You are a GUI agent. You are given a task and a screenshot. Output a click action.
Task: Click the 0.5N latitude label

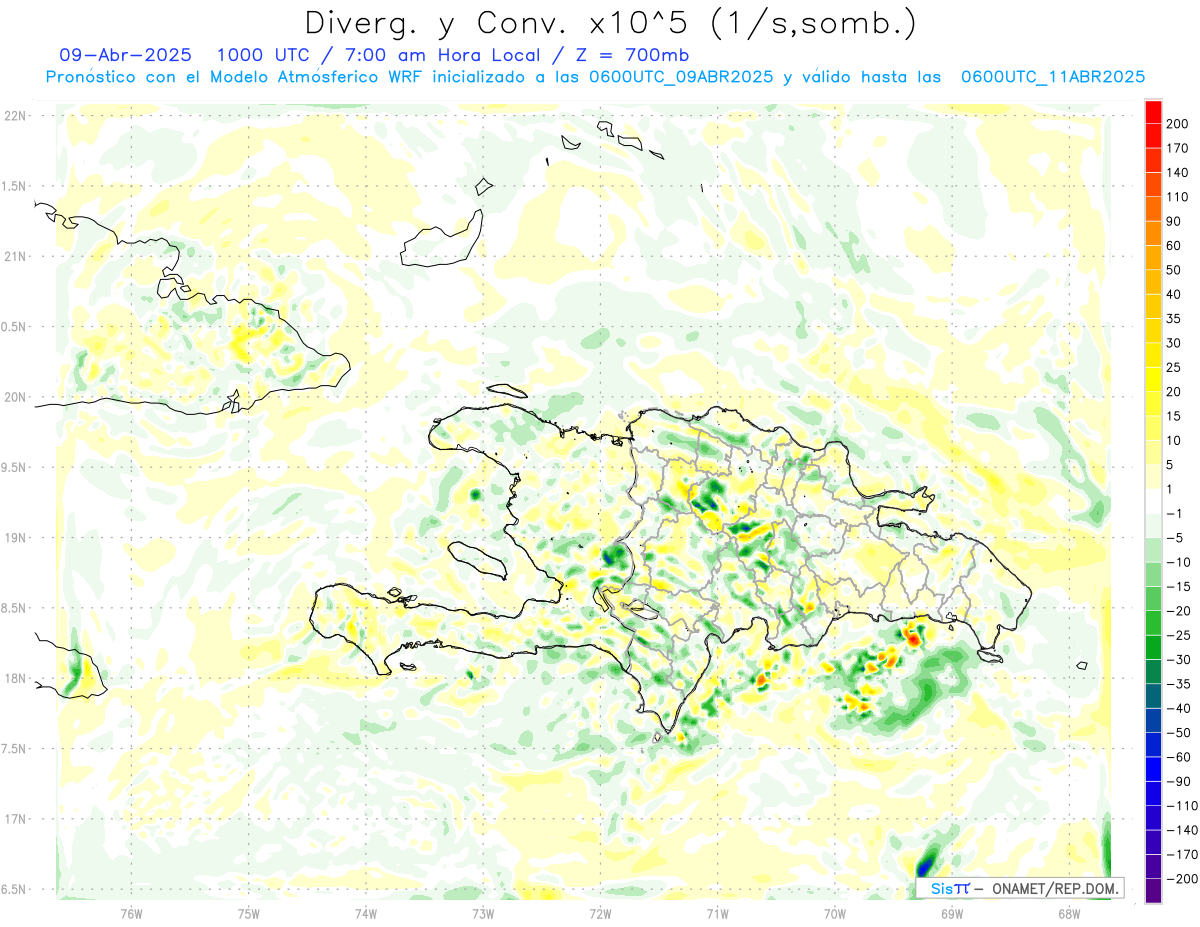[14, 327]
